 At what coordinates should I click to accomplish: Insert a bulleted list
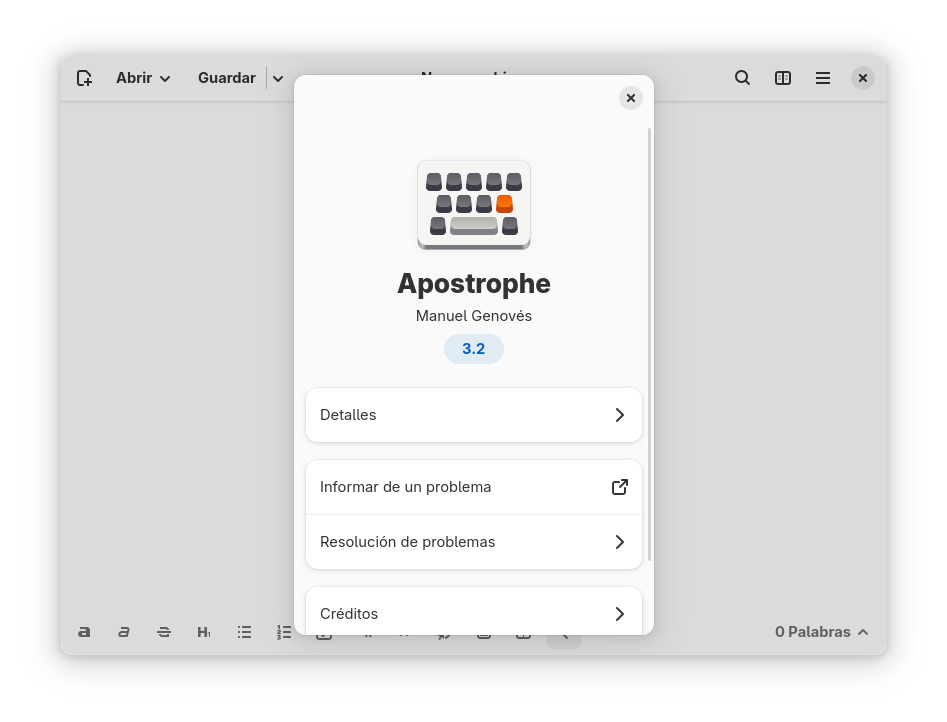coord(244,632)
